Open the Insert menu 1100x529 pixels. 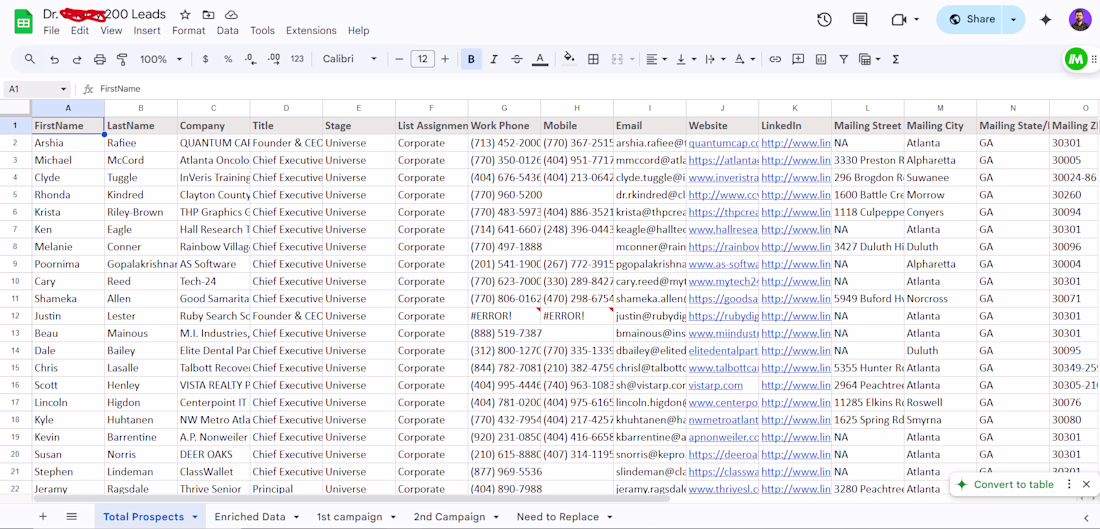pyautogui.click(x=147, y=31)
